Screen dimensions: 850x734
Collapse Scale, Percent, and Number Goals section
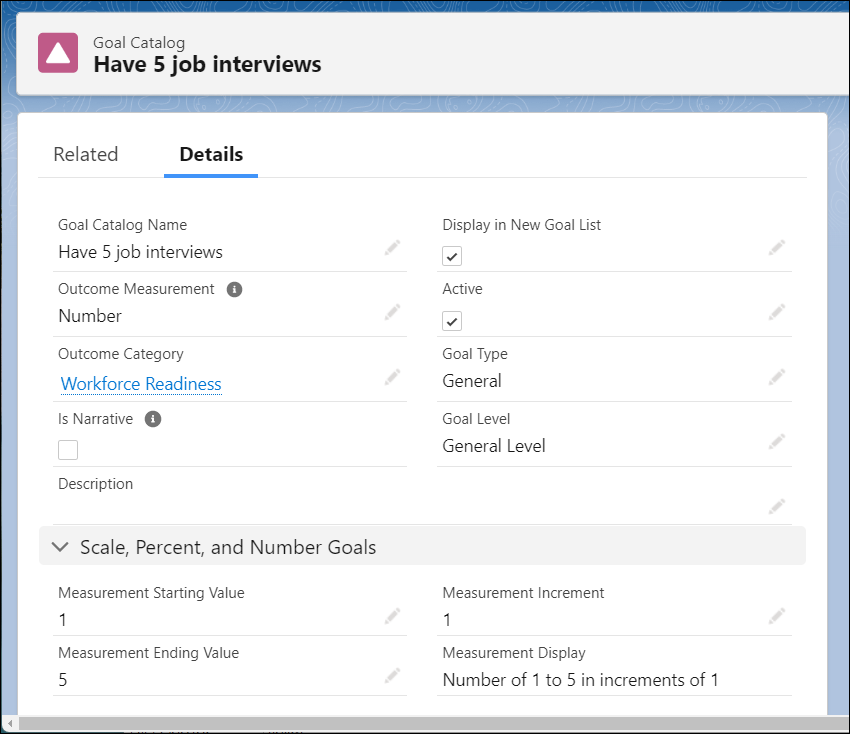(62, 548)
